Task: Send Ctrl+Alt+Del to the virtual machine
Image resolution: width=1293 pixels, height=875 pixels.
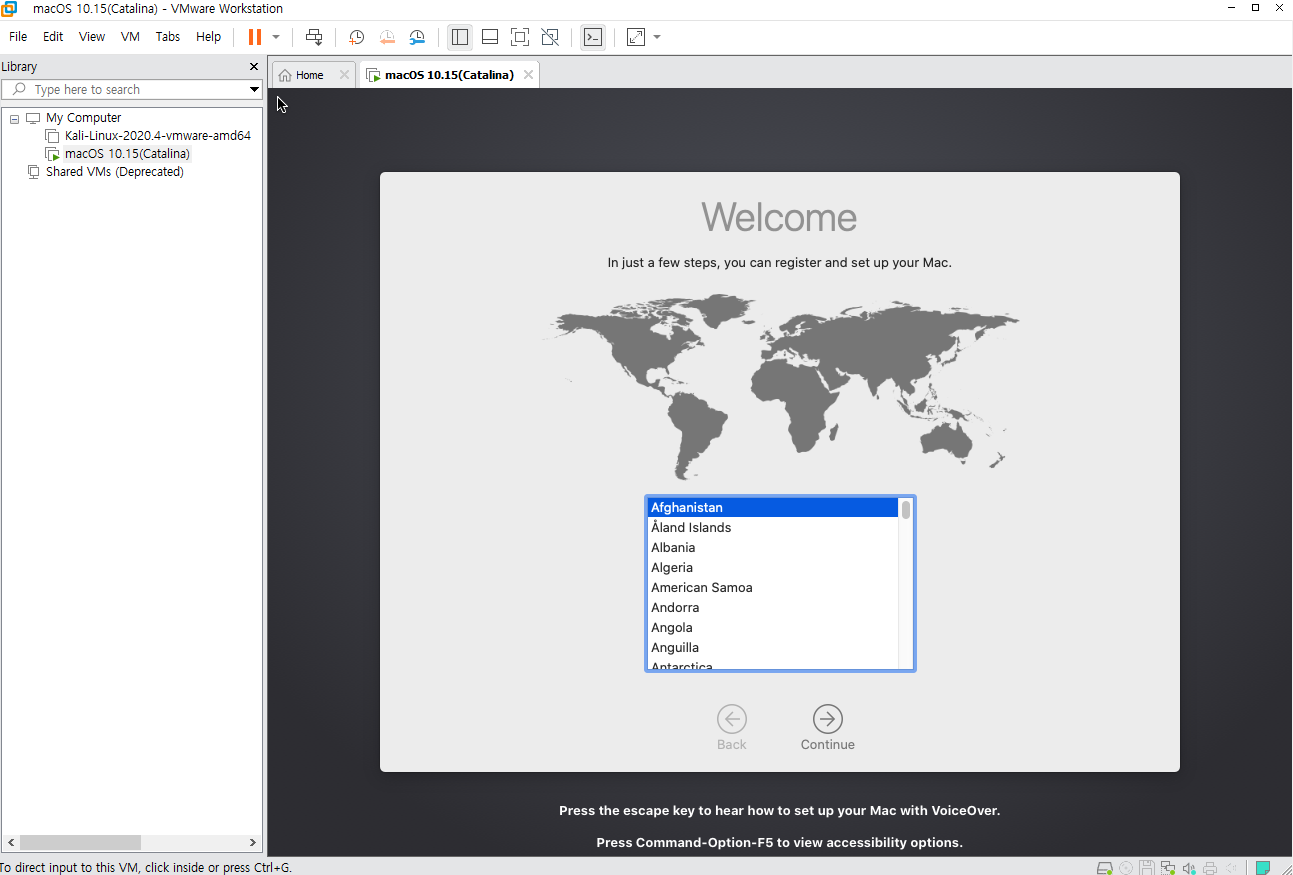Action: point(314,37)
